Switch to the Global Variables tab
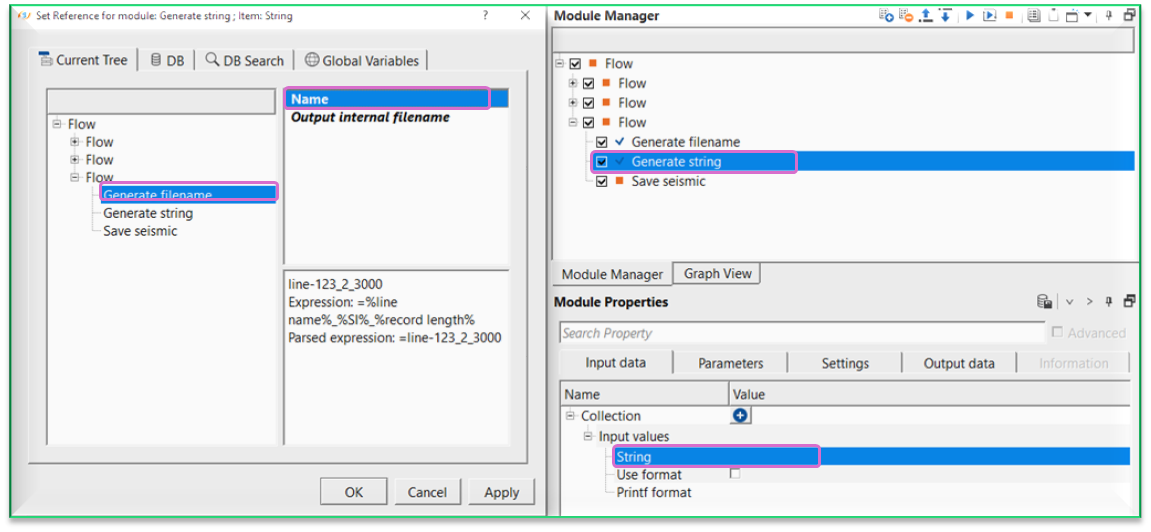 (362, 60)
